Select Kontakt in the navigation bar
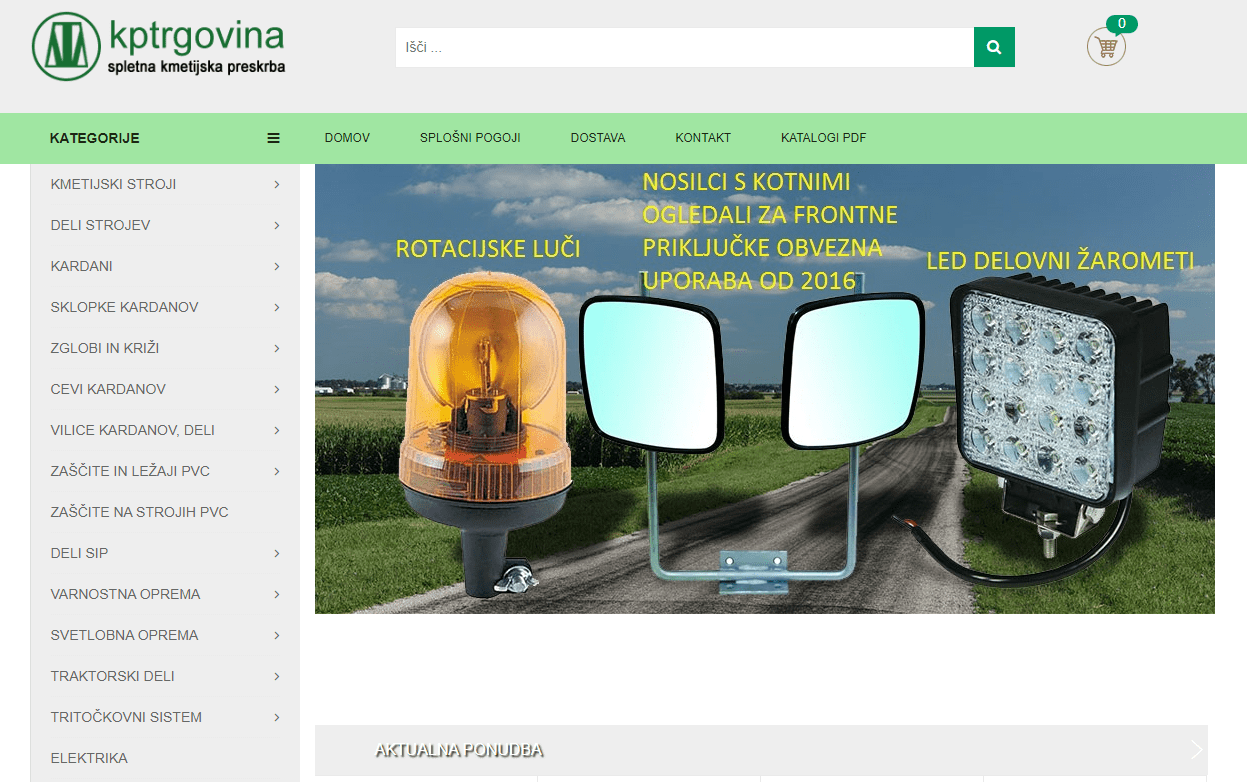The width and height of the screenshot is (1247, 782). coord(703,138)
